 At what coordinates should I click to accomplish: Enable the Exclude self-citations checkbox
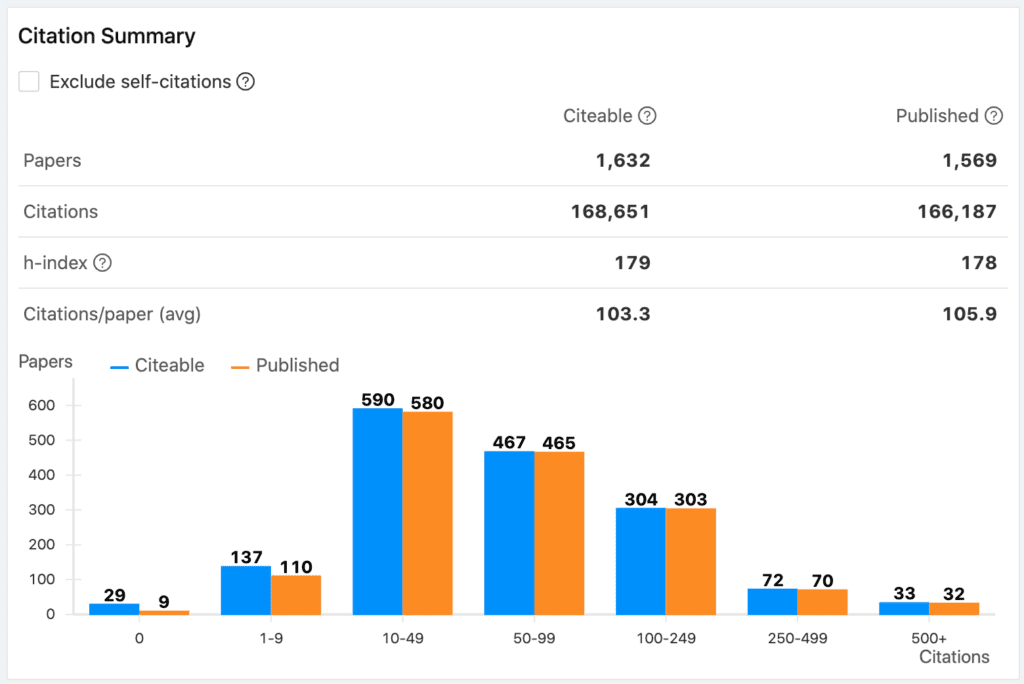[x=29, y=82]
